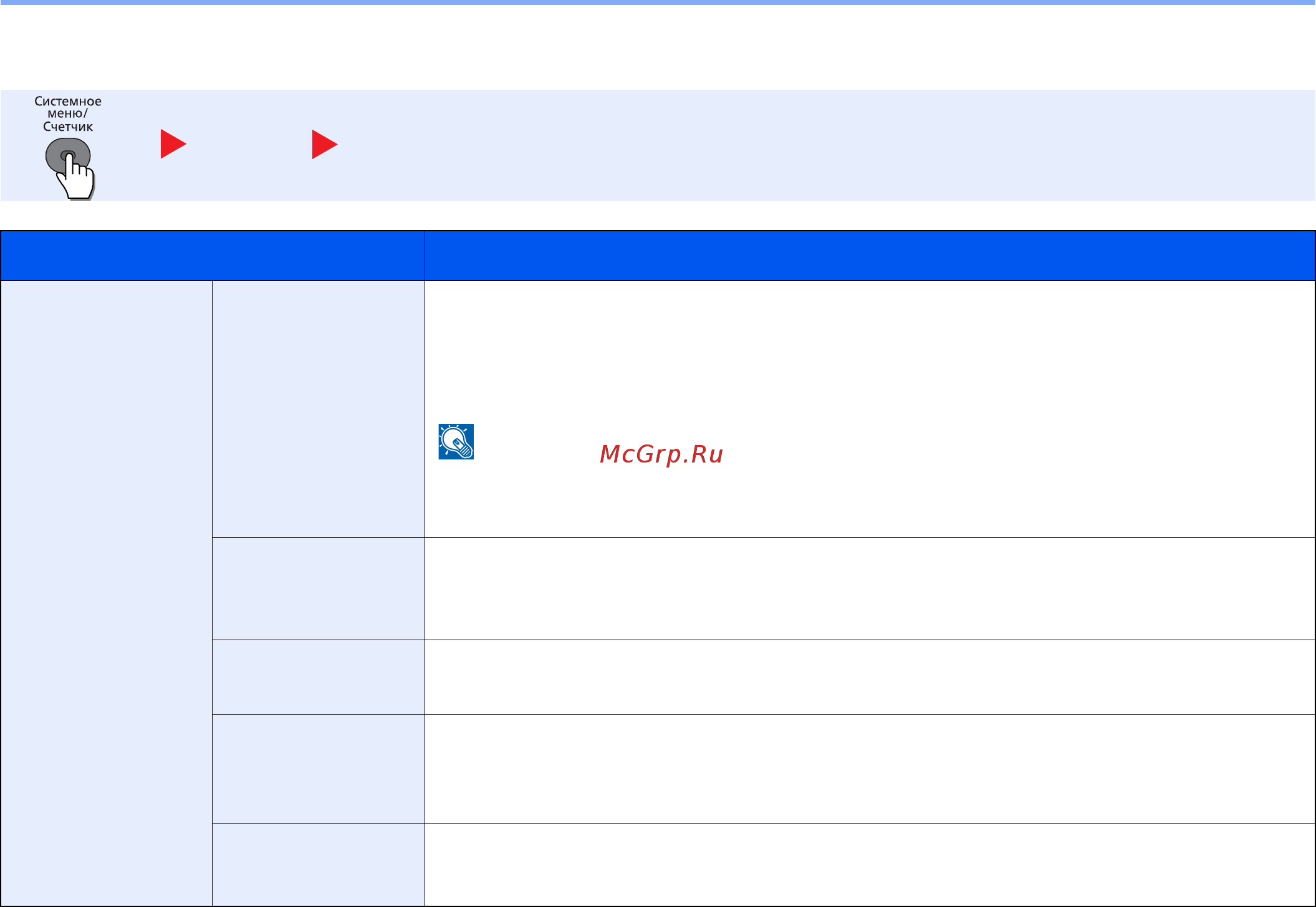
Task: Select the last row's light-blue middle cell
Action: [319, 865]
